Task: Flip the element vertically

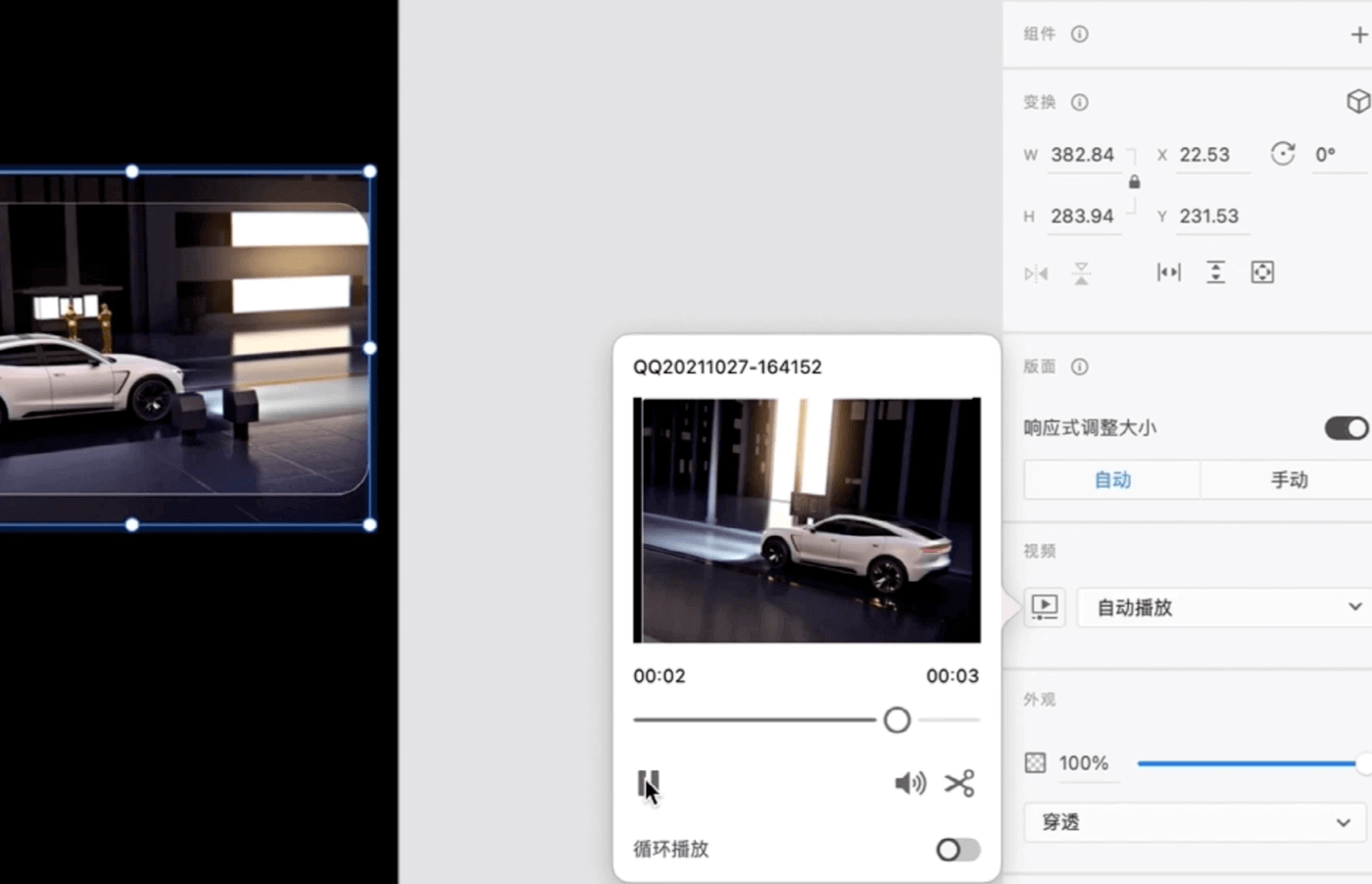Action: coord(1081,273)
